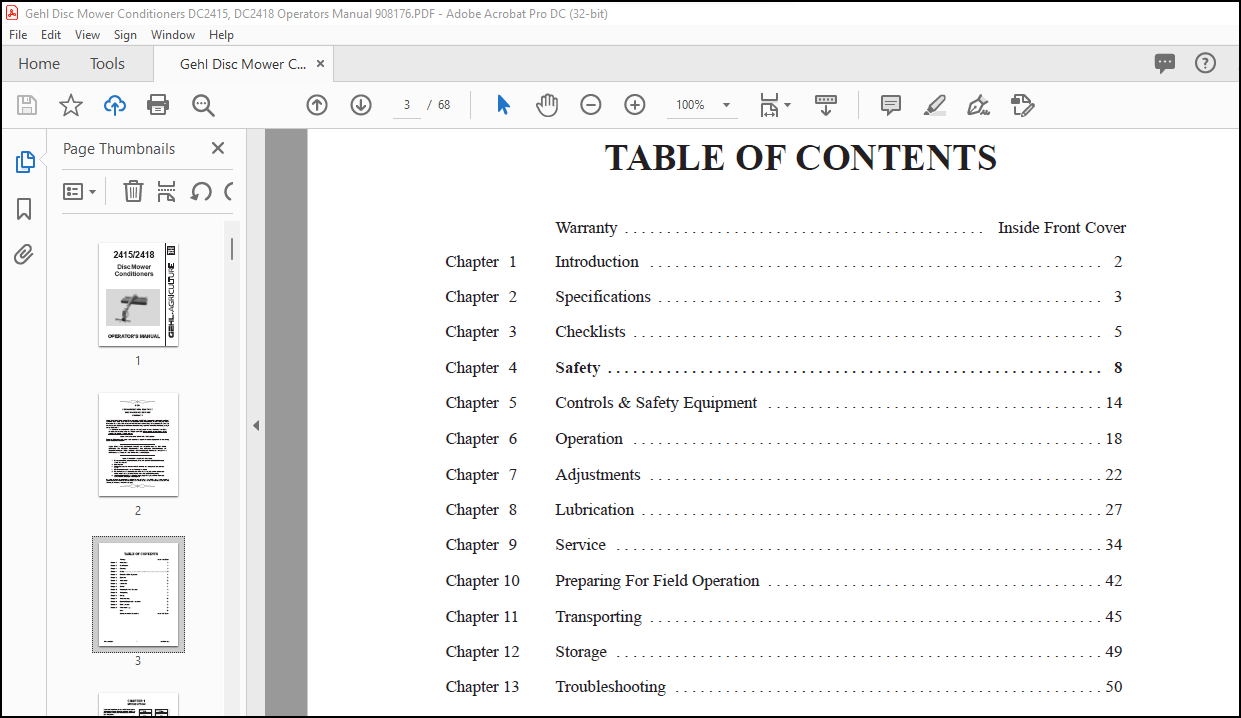Zoom in with plus icon
Screen dimensions: 1241x718
635,105
